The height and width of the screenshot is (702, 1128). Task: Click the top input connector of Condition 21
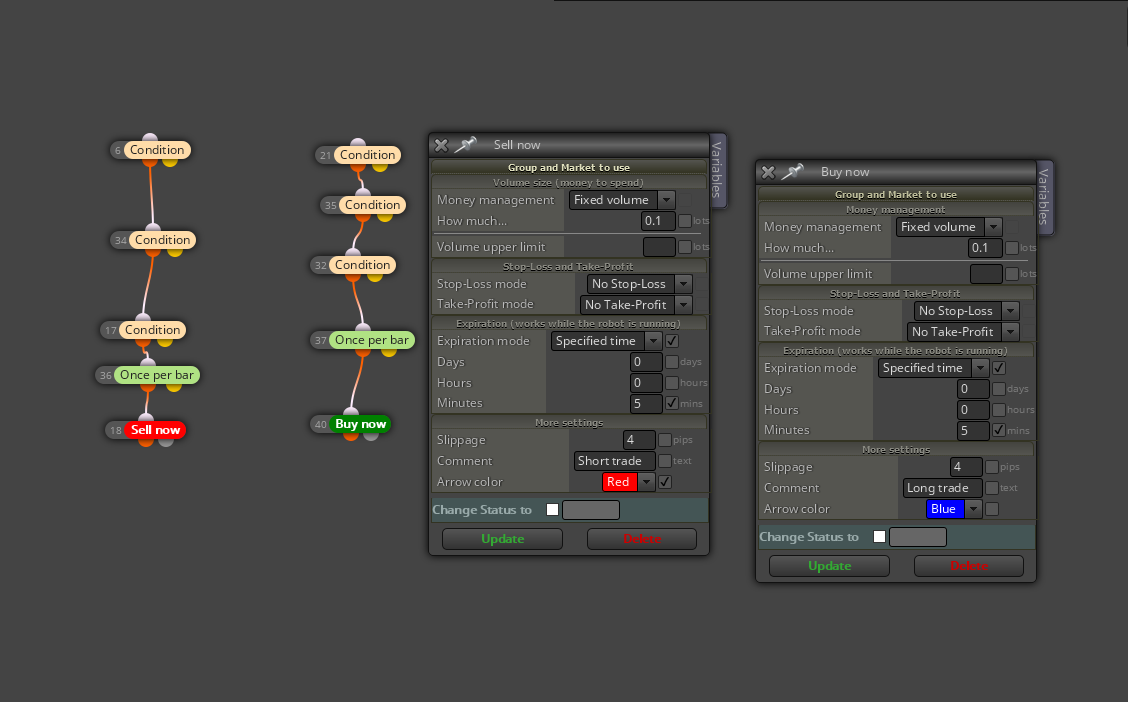point(358,143)
